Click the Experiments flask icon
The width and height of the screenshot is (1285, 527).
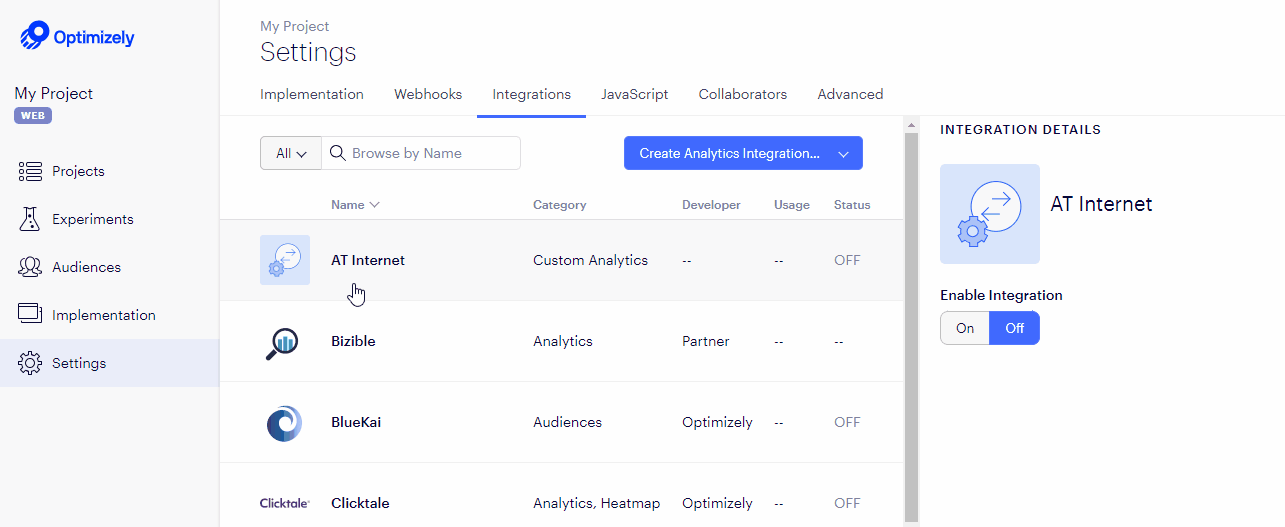(x=30, y=219)
